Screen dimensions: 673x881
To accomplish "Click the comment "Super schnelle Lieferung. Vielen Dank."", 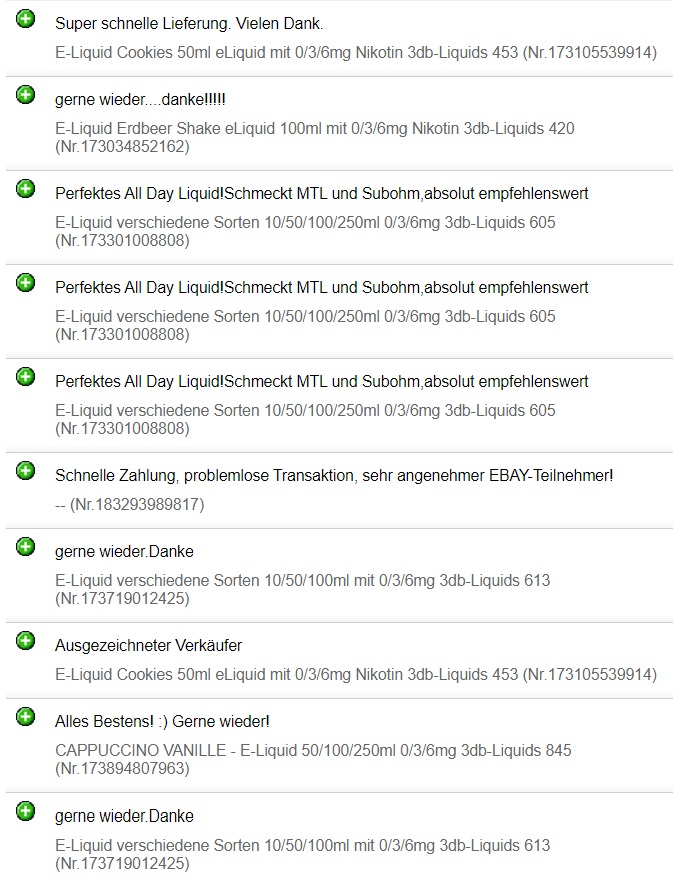I will [x=189, y=23].
